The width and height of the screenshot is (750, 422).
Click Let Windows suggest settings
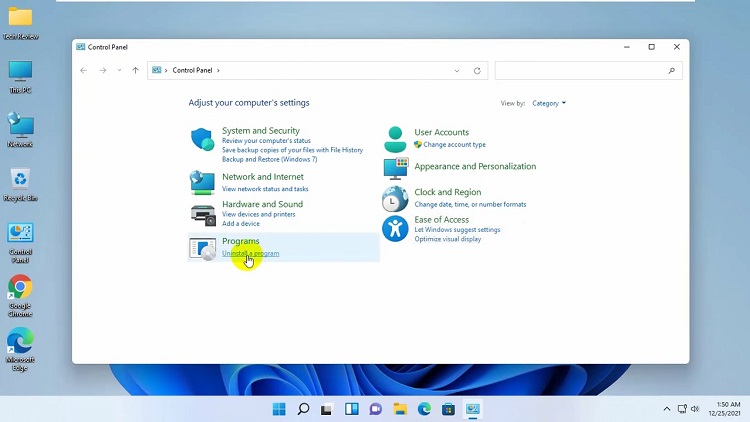(x=457, y=230)
